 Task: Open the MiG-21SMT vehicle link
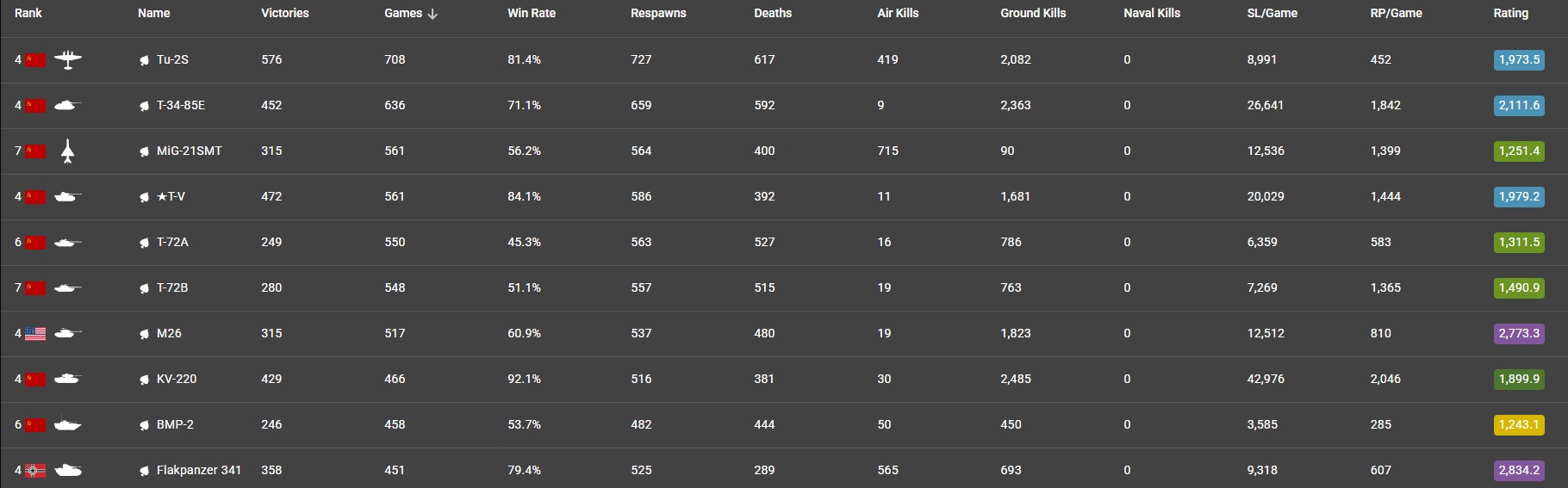(190, 151)
